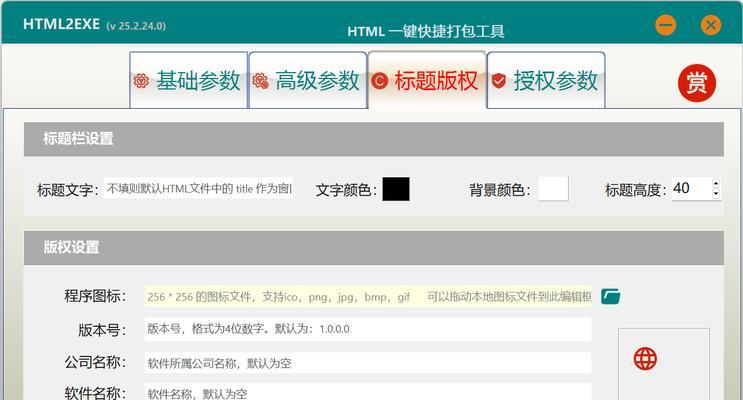Viewport: 743px width, 400px height.
Task: Close the HTML2EXE window
Action: [711, 25]
